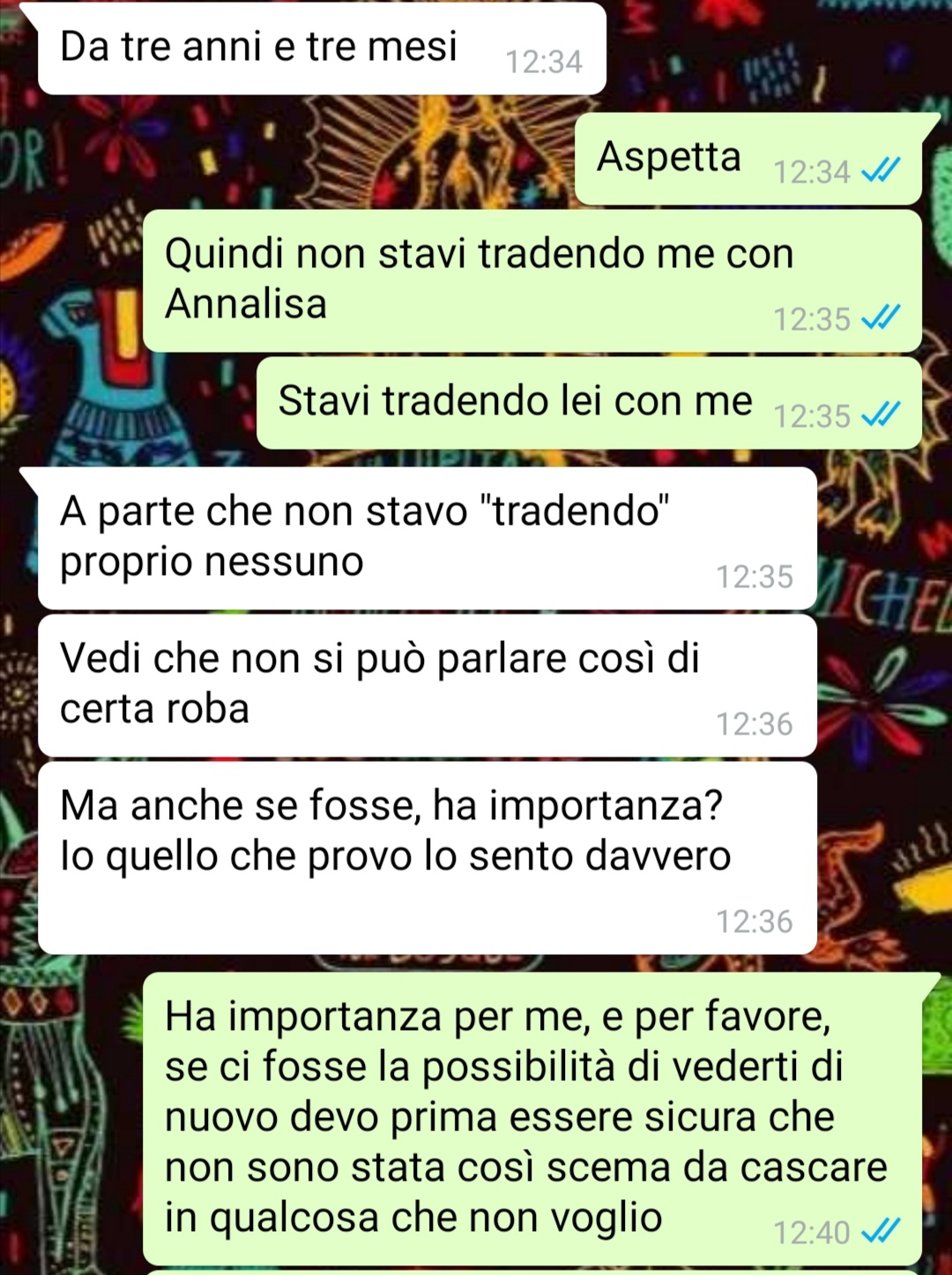Tap the 'Stavi tradendo lei con me' bubble
This screenshot has height=1275, width=952.
[589, 403]
